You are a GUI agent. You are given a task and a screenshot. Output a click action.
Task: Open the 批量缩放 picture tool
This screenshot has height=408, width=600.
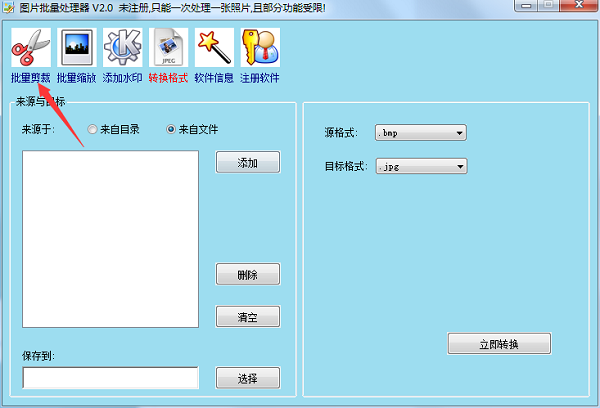77,47
